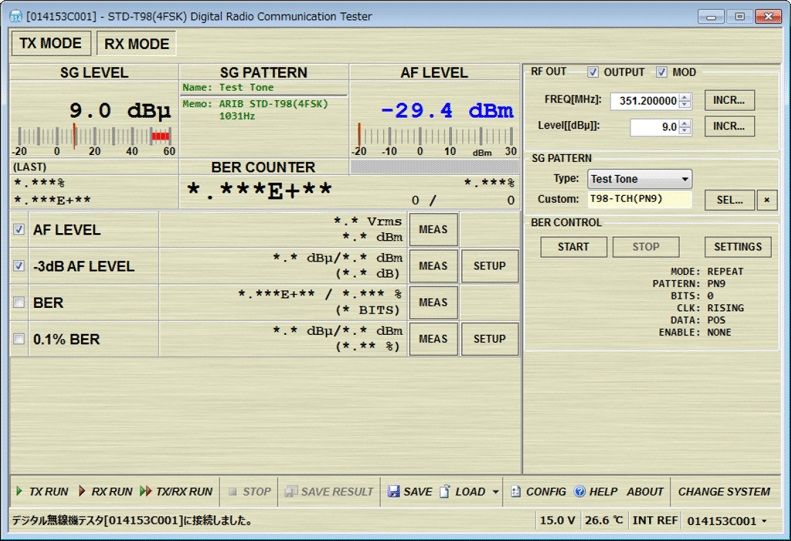Screen dimensions: 791x541
Task: Uncheck the MOD checkbox
Action: pos(662,72)
